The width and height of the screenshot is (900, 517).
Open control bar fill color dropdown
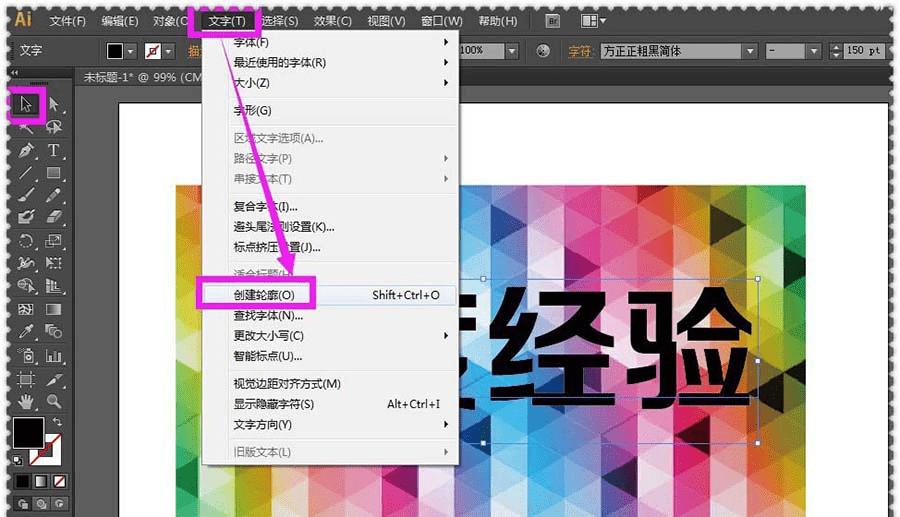click(x=131, y=52)
